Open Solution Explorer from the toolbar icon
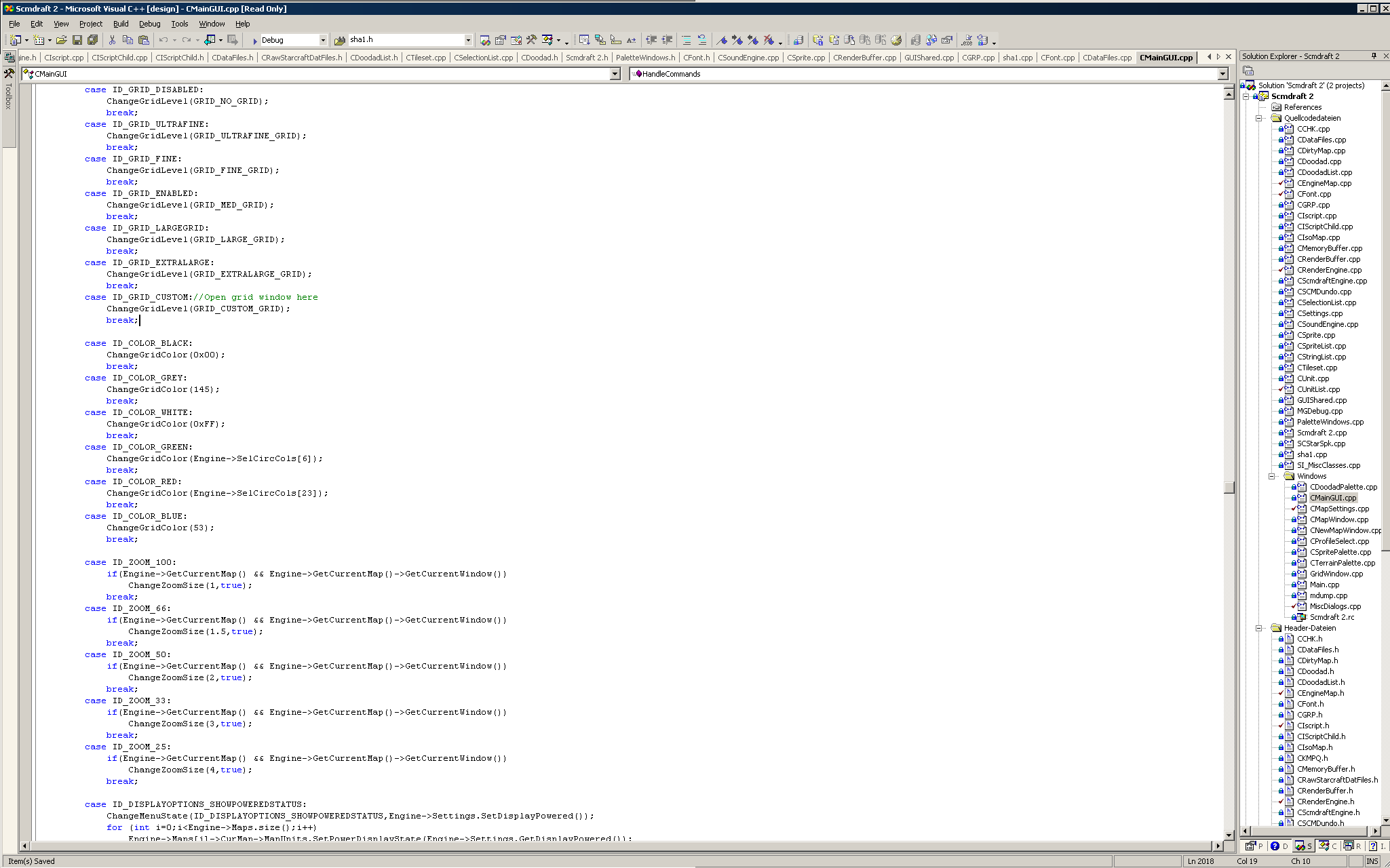Image resolution: width=1390 pixels, height=868 pixels. pos(484,40)
